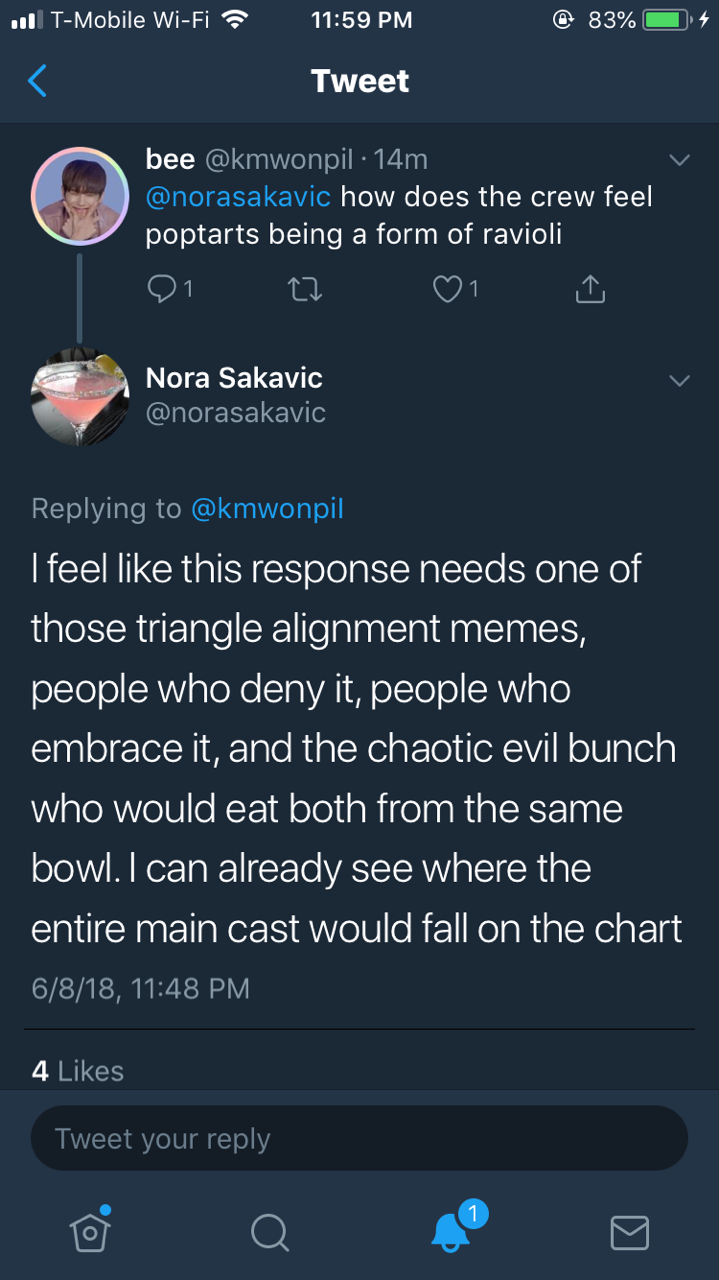Retweet bee's poptarts tweet

[304, 289]
